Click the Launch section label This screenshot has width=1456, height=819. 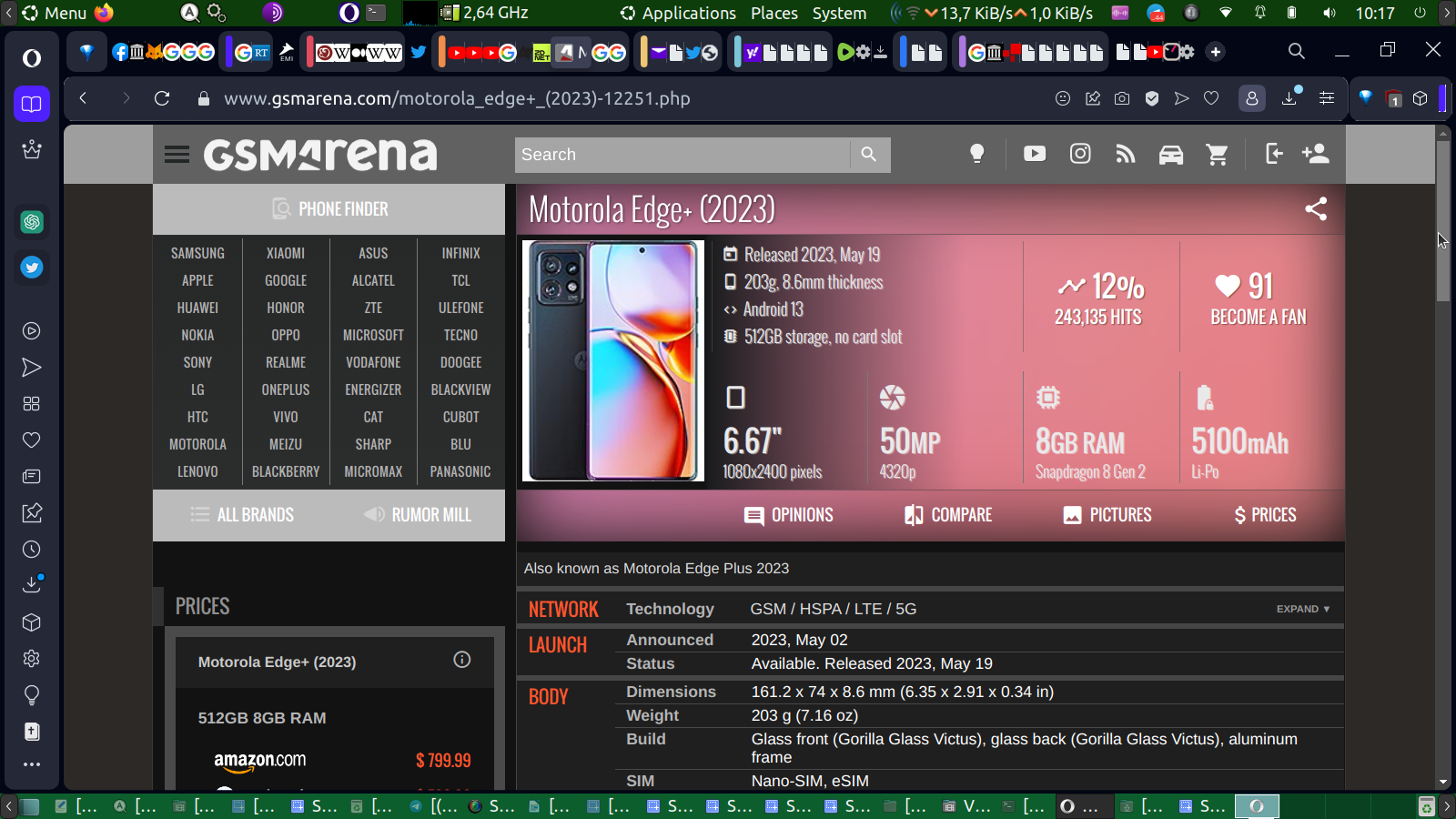tap(558, 645)
